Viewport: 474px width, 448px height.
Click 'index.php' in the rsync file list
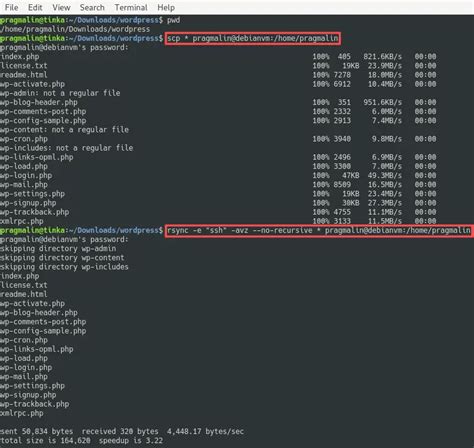tap(20, 276)
